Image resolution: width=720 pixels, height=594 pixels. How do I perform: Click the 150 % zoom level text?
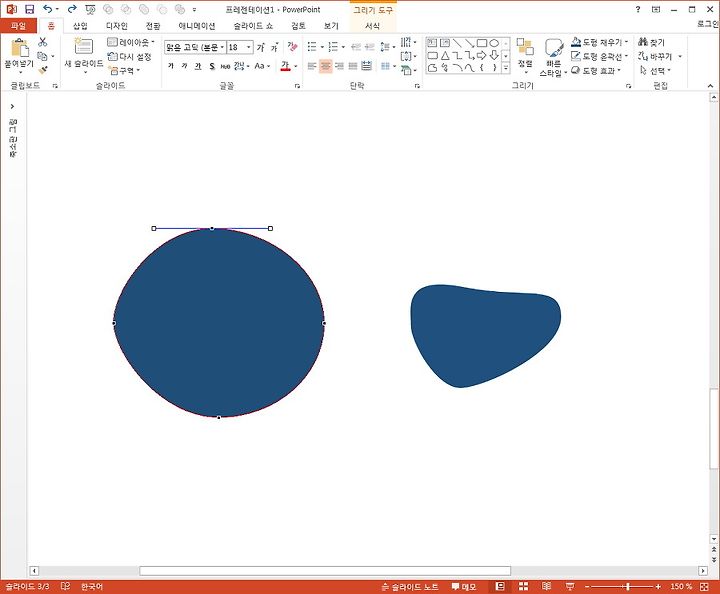click(x=681, y=587)
